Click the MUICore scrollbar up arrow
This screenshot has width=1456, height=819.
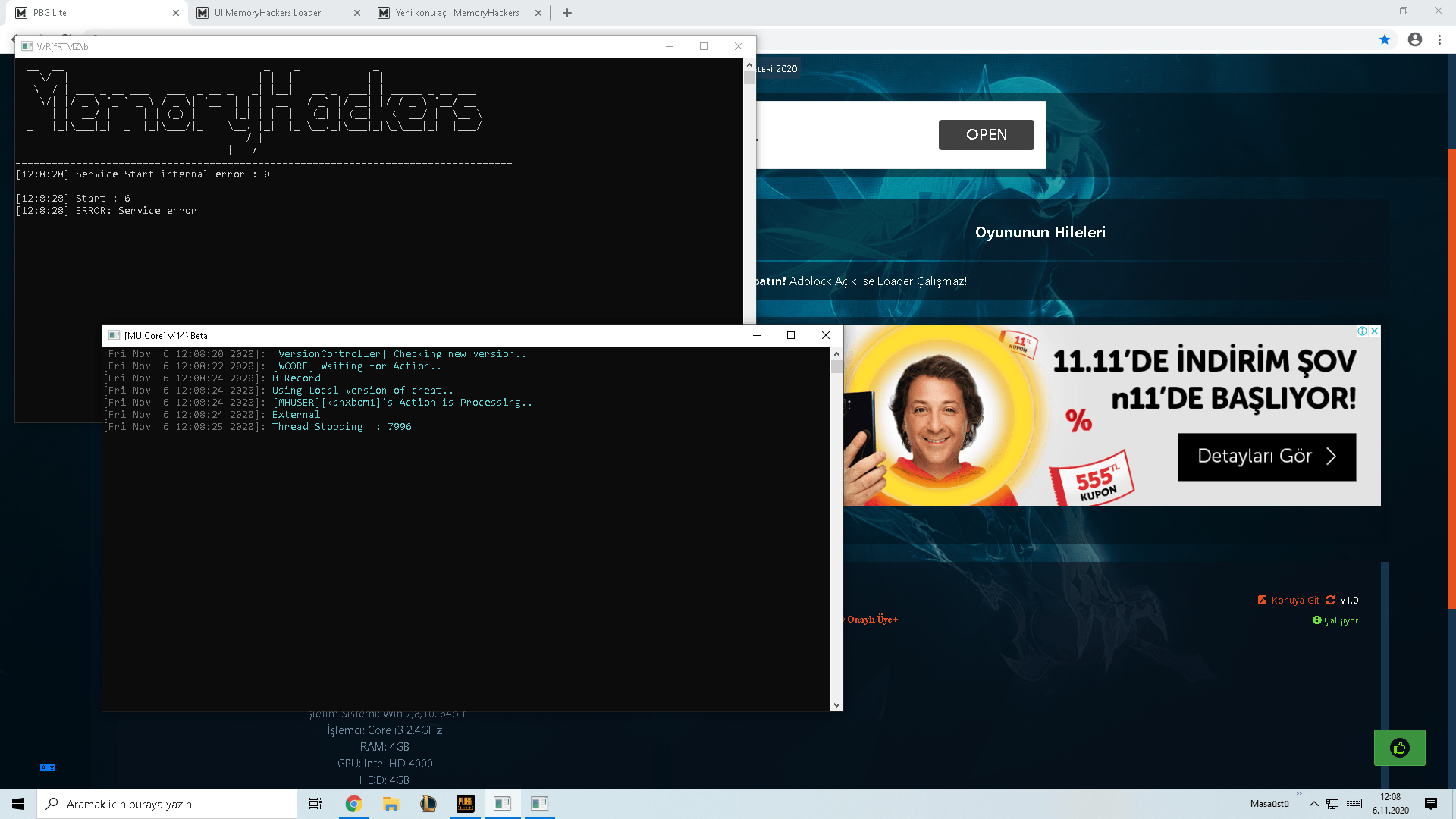(x=836, y=354)
